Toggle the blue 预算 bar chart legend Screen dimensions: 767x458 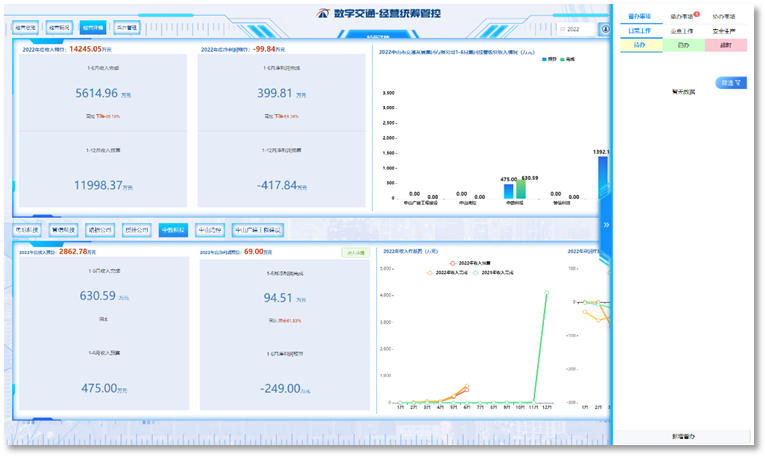[549, 59]
